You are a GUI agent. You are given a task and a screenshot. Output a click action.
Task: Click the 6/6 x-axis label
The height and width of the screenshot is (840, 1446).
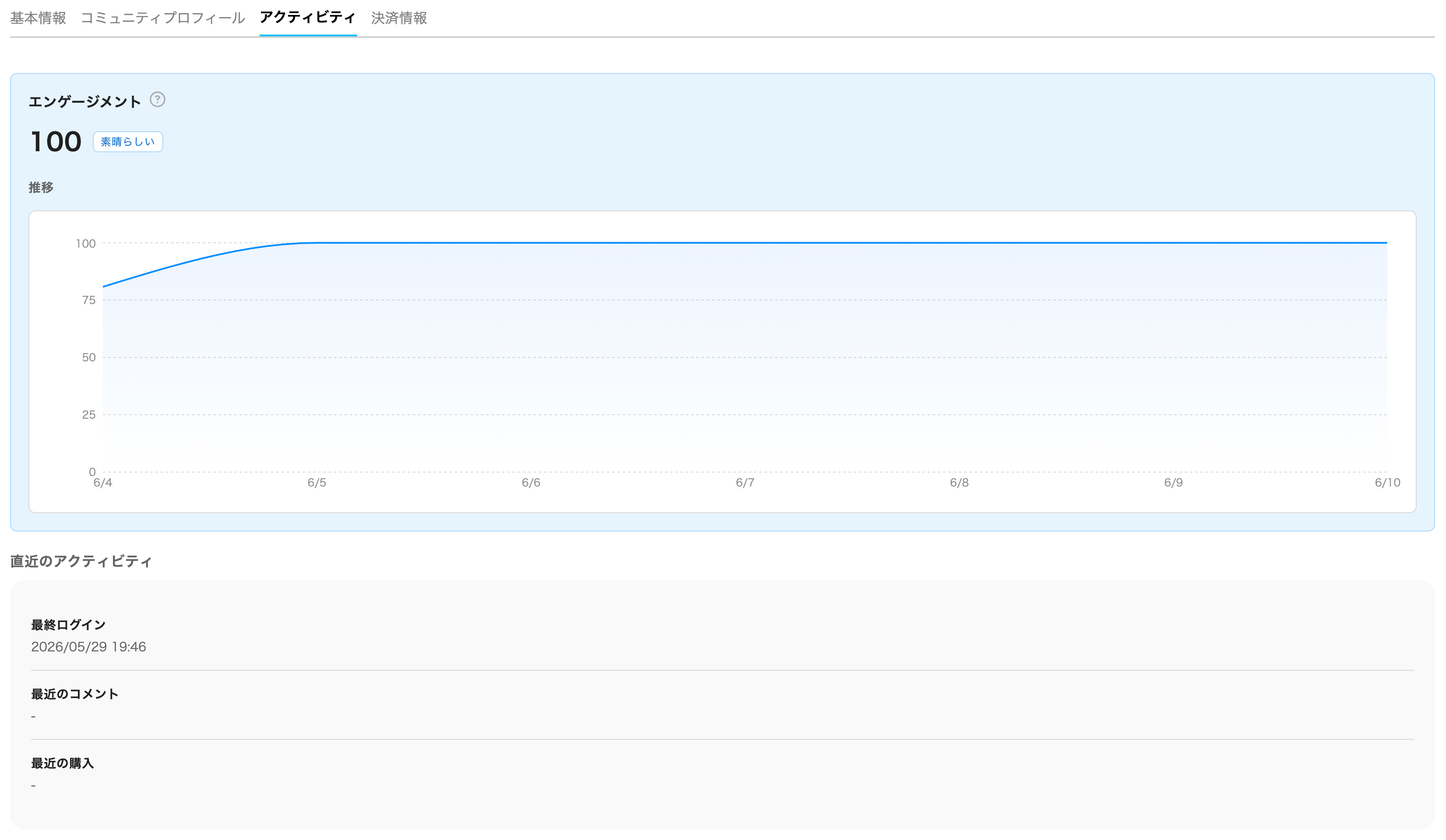pos(531,483)
